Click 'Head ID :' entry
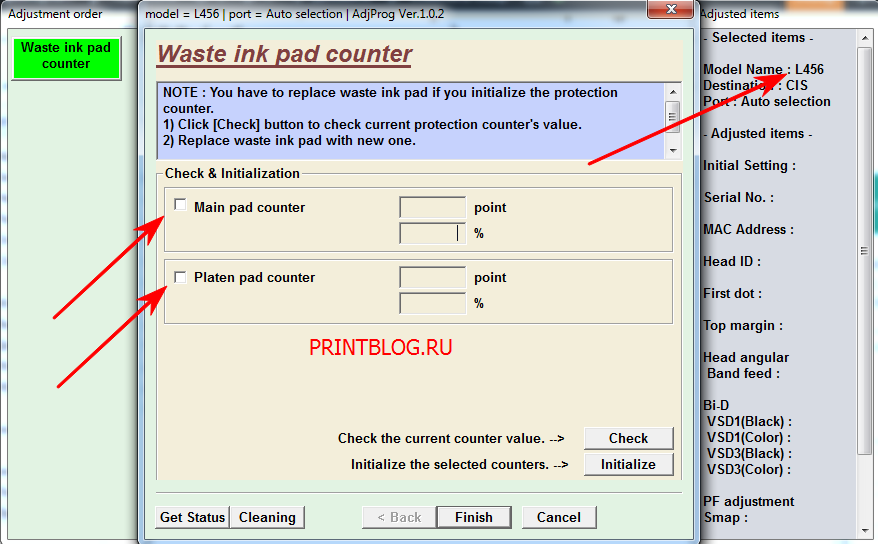This screenshot has width=878, height=544. pyautogui.click(x=732, y=261)
